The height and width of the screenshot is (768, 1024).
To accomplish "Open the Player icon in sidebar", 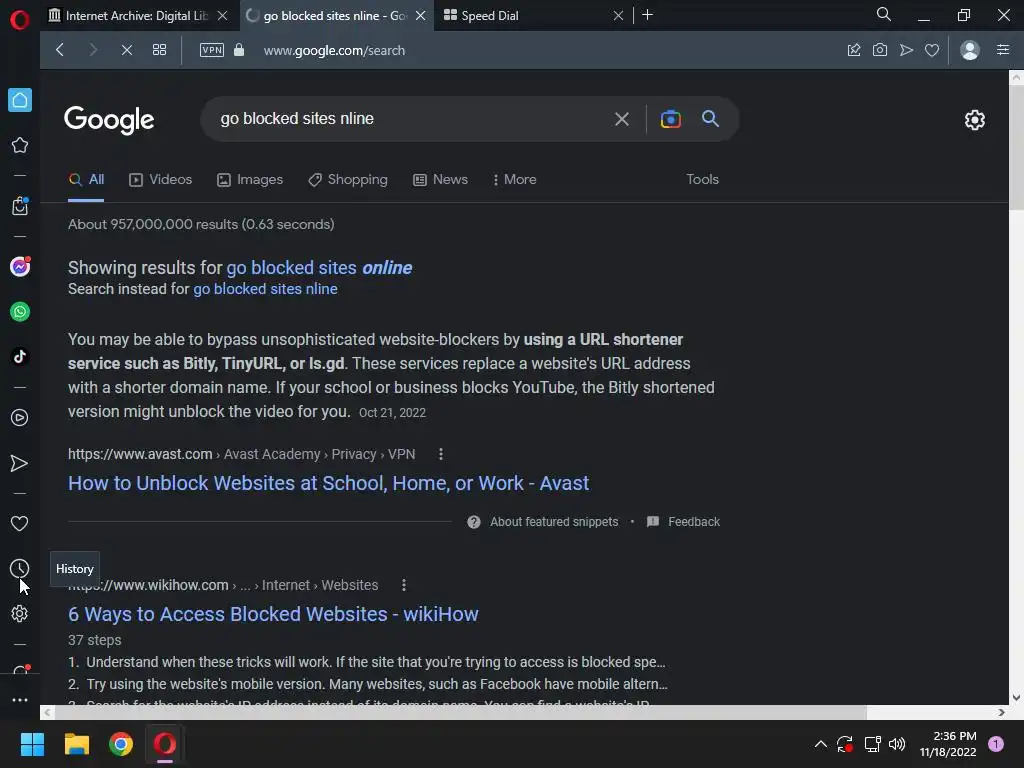I will 20,418.
